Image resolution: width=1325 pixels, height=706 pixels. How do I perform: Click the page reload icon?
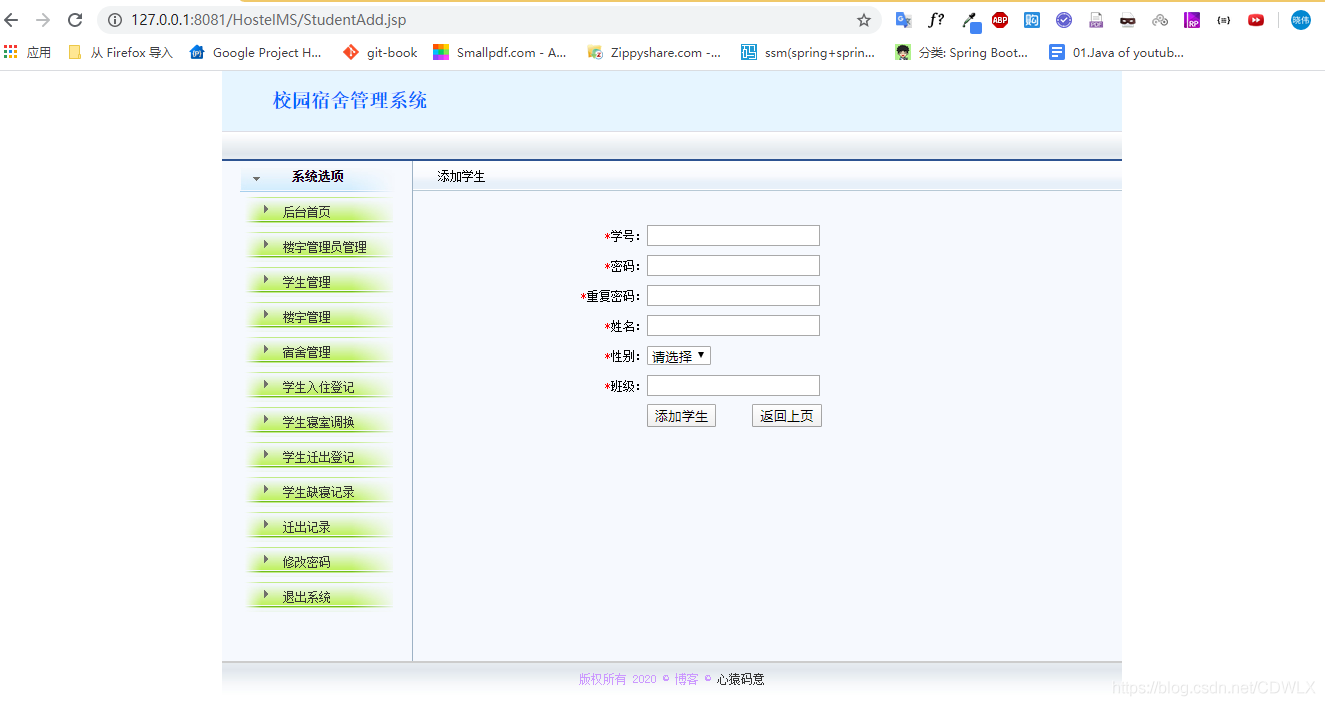point(75,19)
